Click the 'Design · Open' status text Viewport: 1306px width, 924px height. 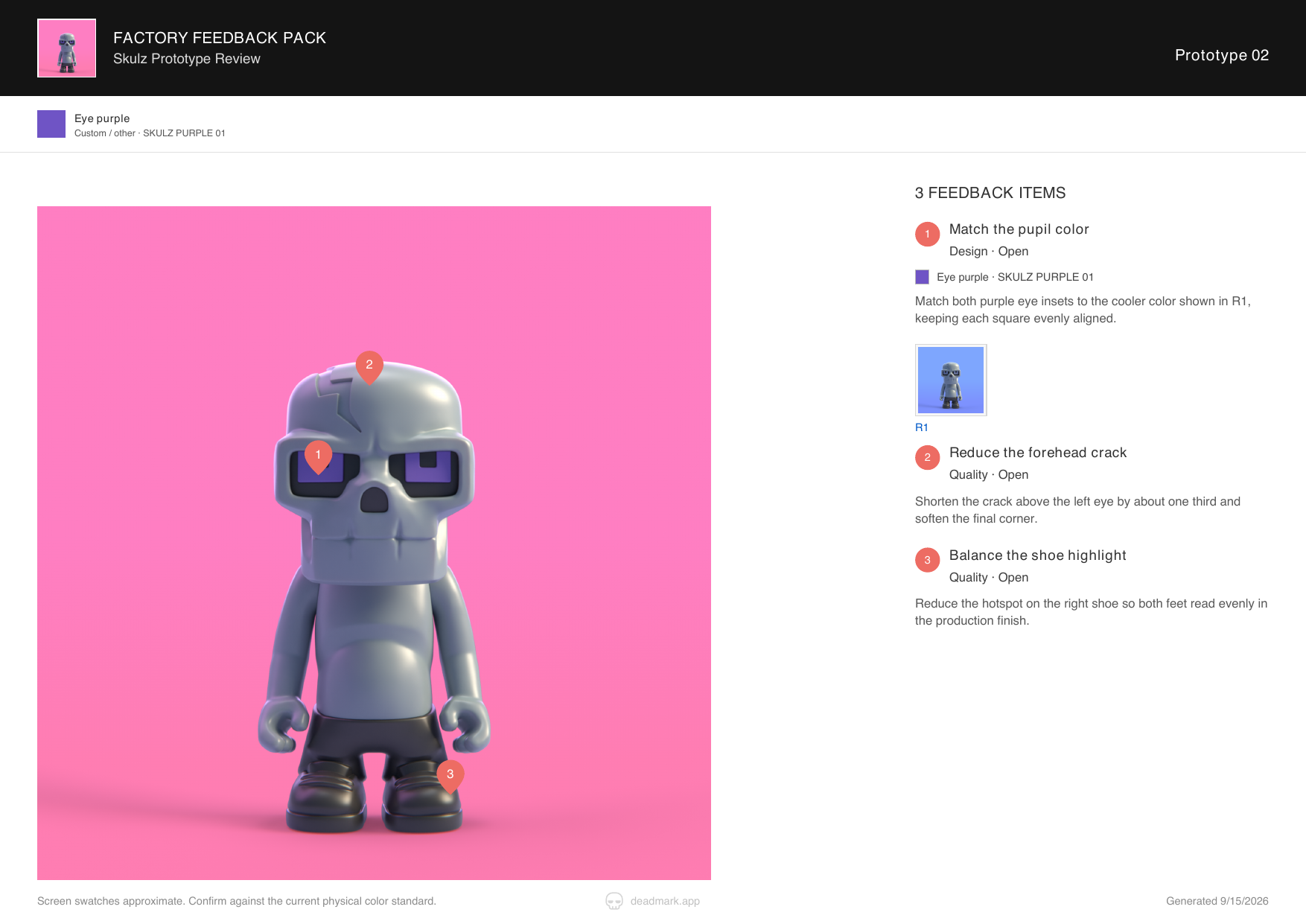point(989,252)
